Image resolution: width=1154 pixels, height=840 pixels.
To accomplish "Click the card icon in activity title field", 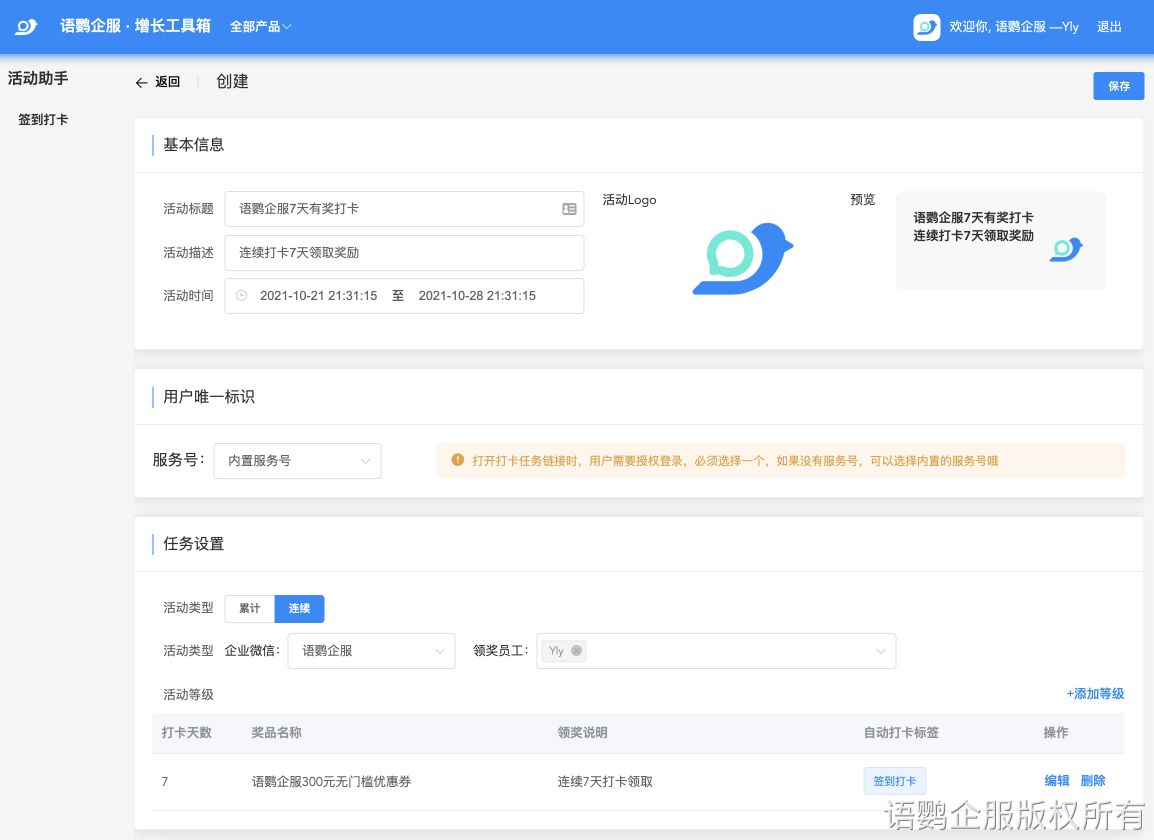I will (x=569, y=209).
